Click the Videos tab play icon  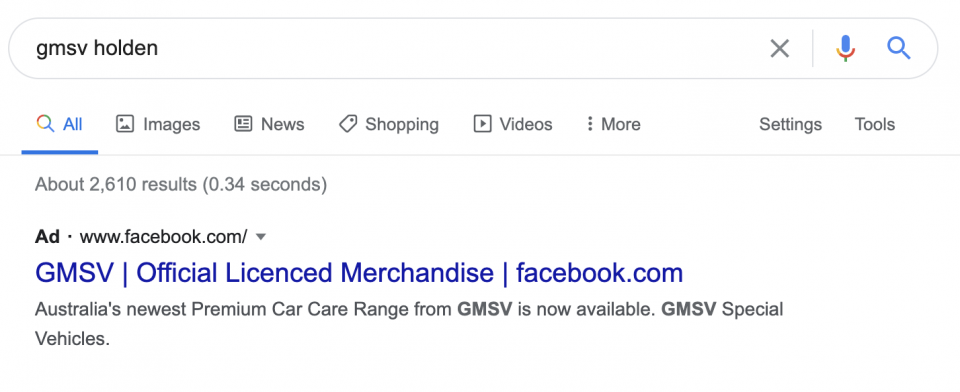pos(482,124)
